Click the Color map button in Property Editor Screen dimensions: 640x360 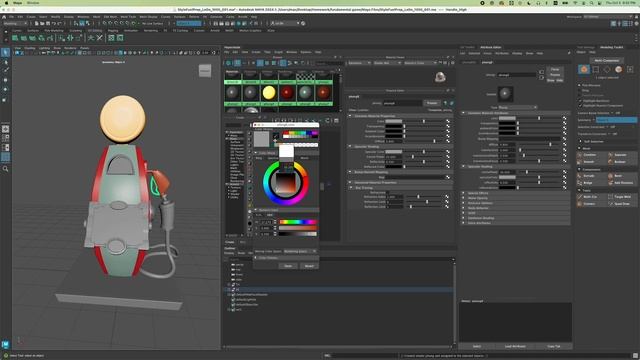pos(448,121)
